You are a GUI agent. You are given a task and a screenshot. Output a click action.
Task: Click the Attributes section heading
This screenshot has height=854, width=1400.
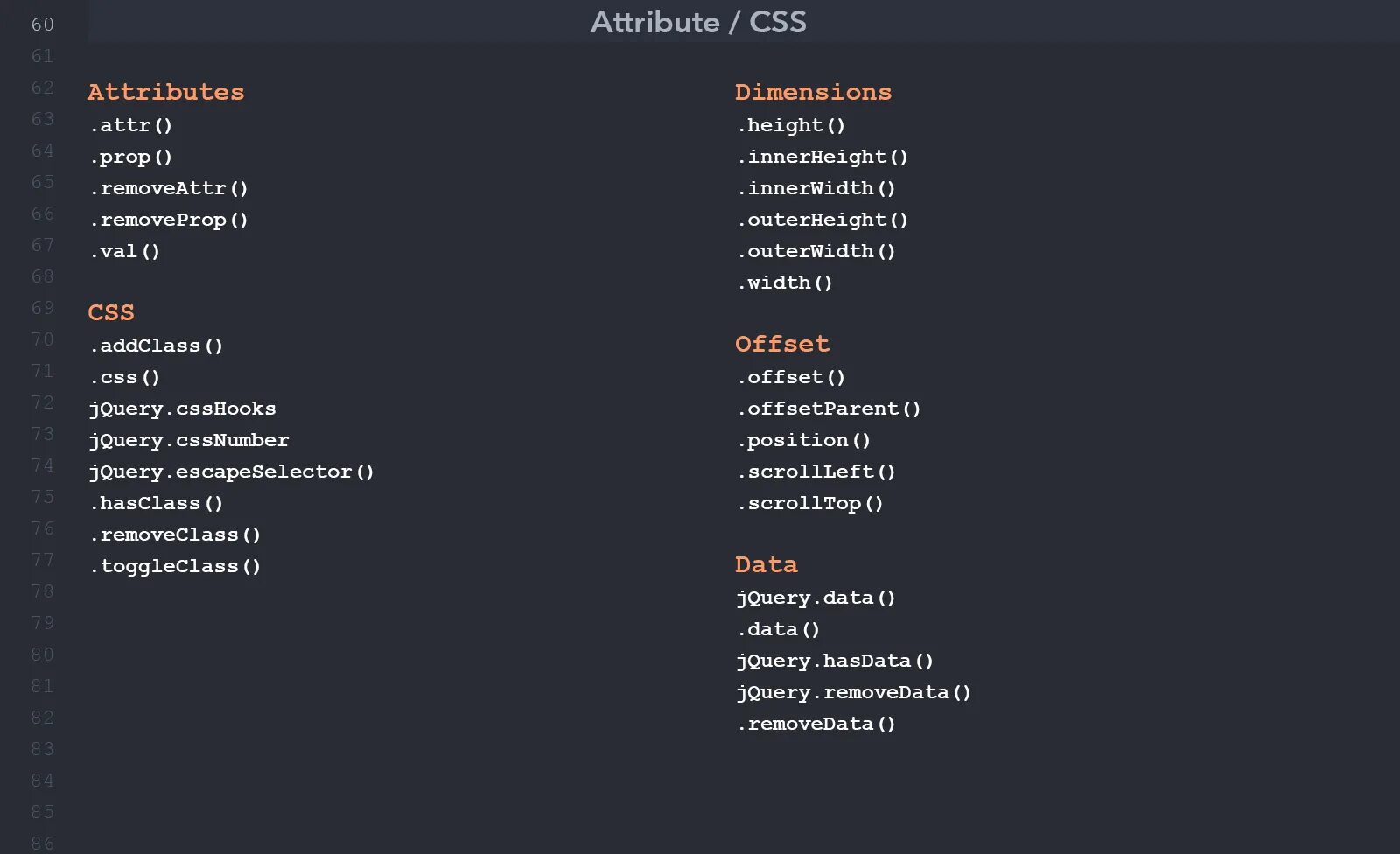[x=165, y=92]
